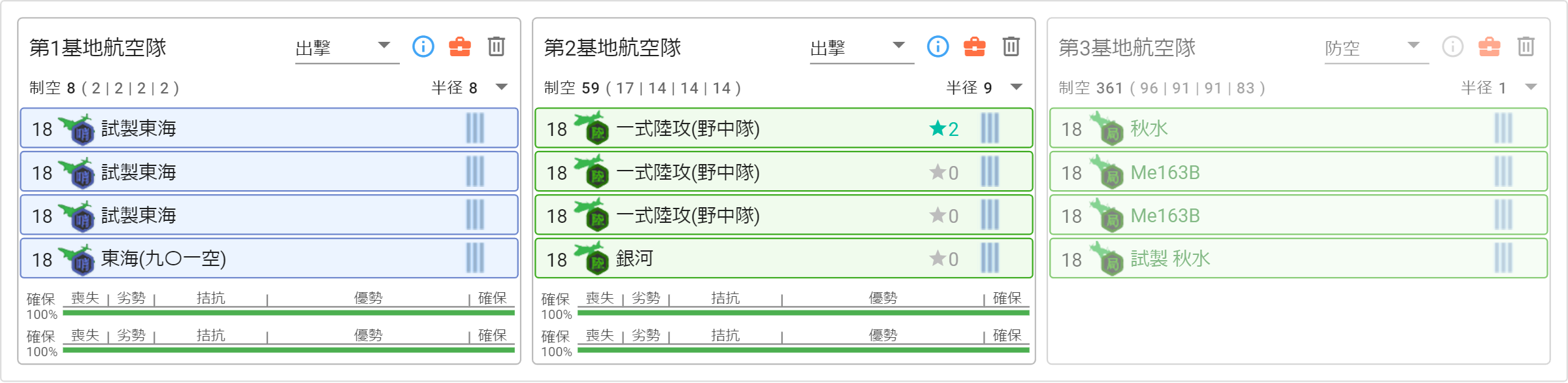The width and height of the screenshot is (1568, 383).
Task: Click proficiency bars of 東海(九〇一空)
Action: pyautogui.click(x=475, y=258)
